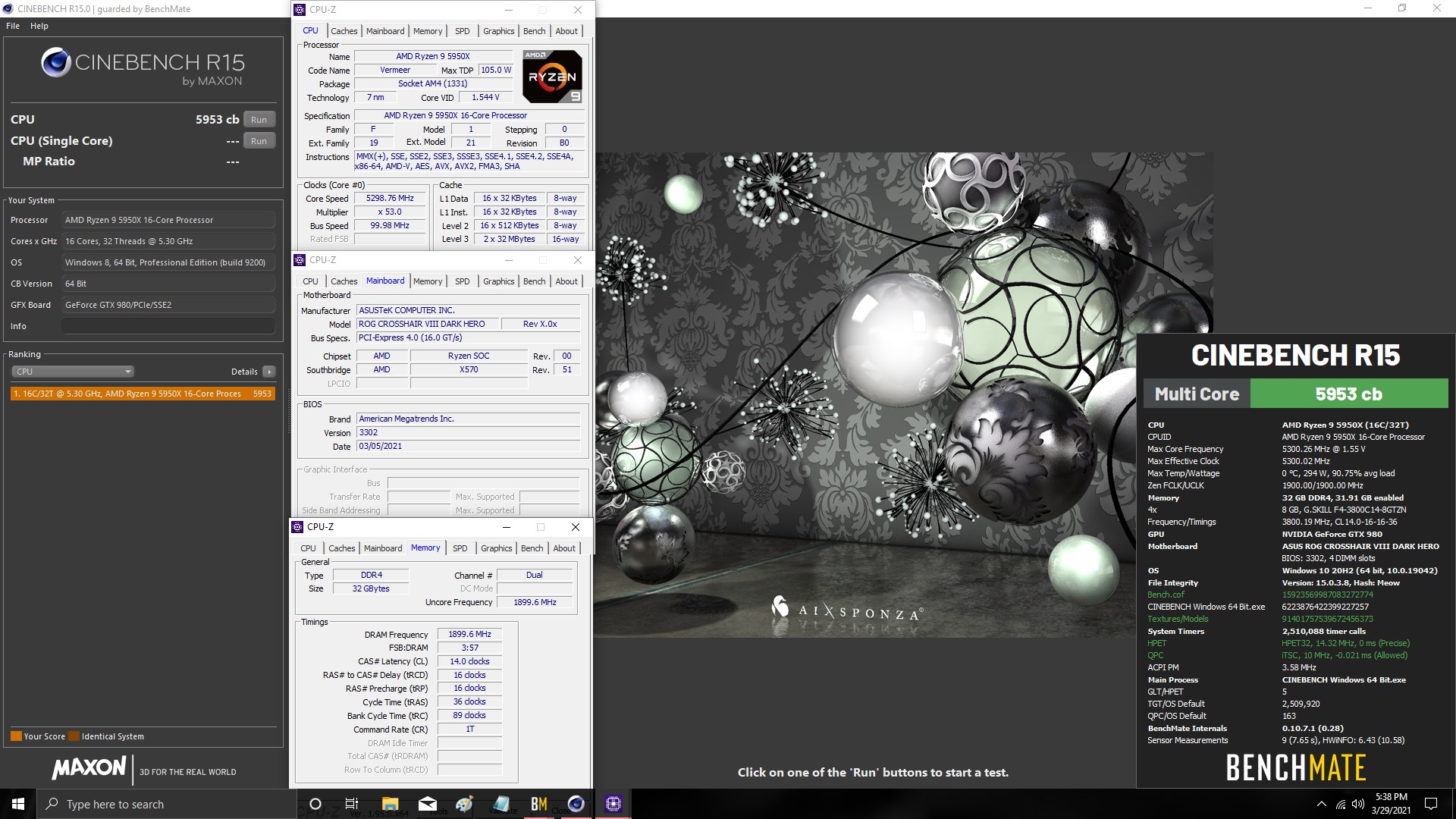Open network status tray icon
This screenshot has height=819, width=1456.
tap(1340, 804)
